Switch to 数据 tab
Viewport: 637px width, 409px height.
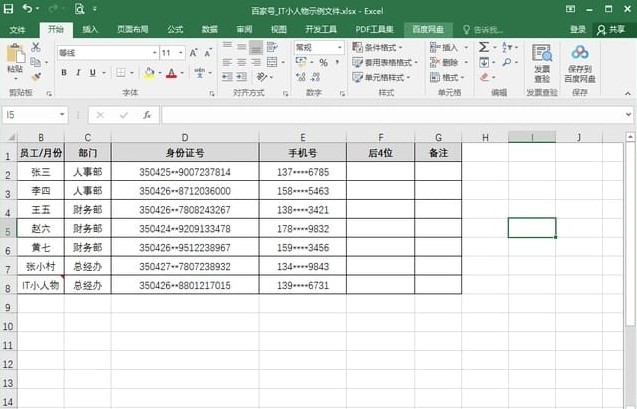coord(210,29)
